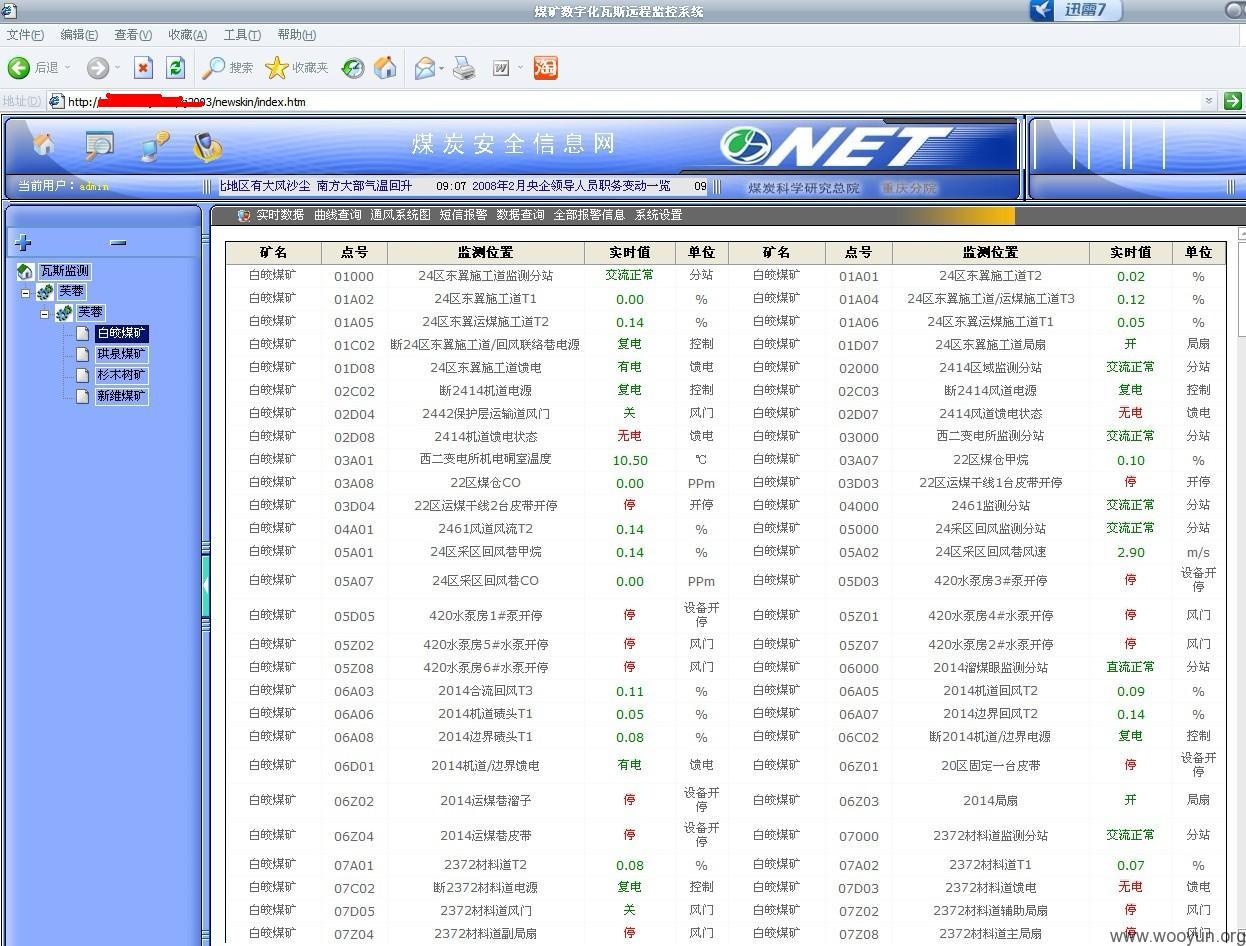The width and height of the screenshot is (1246, 946).
Task: Click the minus collapse-all icon in sidebar
Action: tap(118, 242)
